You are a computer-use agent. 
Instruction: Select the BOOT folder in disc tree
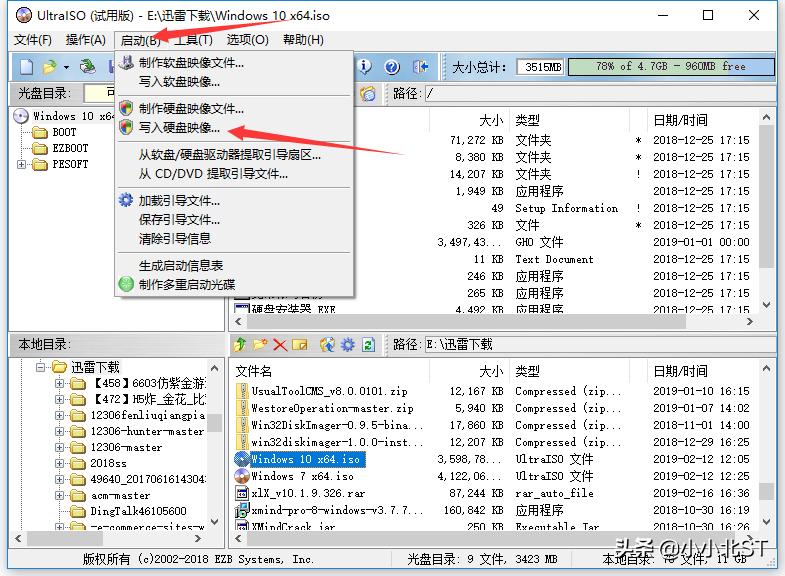coord(64,132)
